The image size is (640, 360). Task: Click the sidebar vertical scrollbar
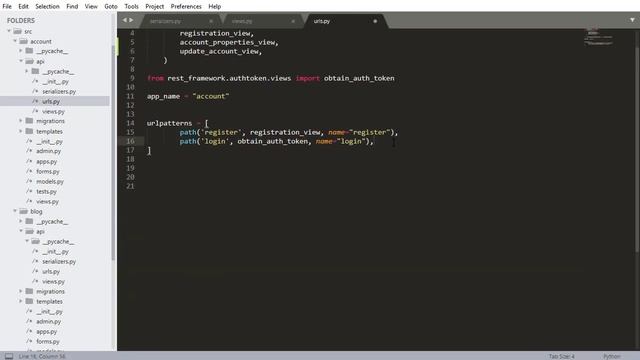point(113,152)
